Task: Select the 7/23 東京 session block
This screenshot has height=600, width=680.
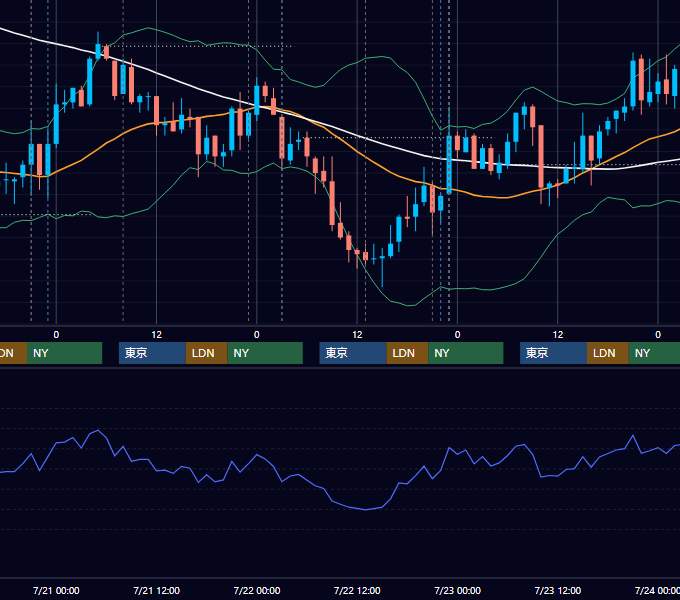Action: [554, 353]
